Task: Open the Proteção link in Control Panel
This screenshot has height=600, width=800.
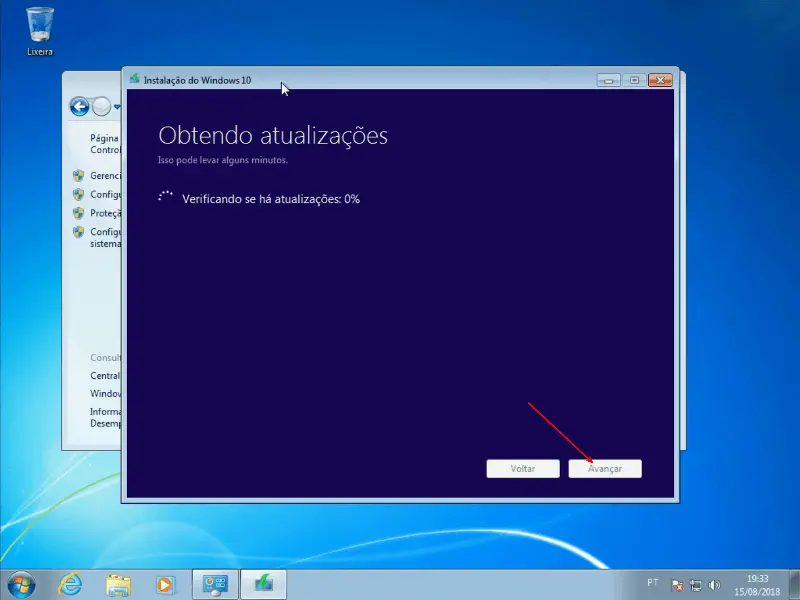Action: [106, 213]
